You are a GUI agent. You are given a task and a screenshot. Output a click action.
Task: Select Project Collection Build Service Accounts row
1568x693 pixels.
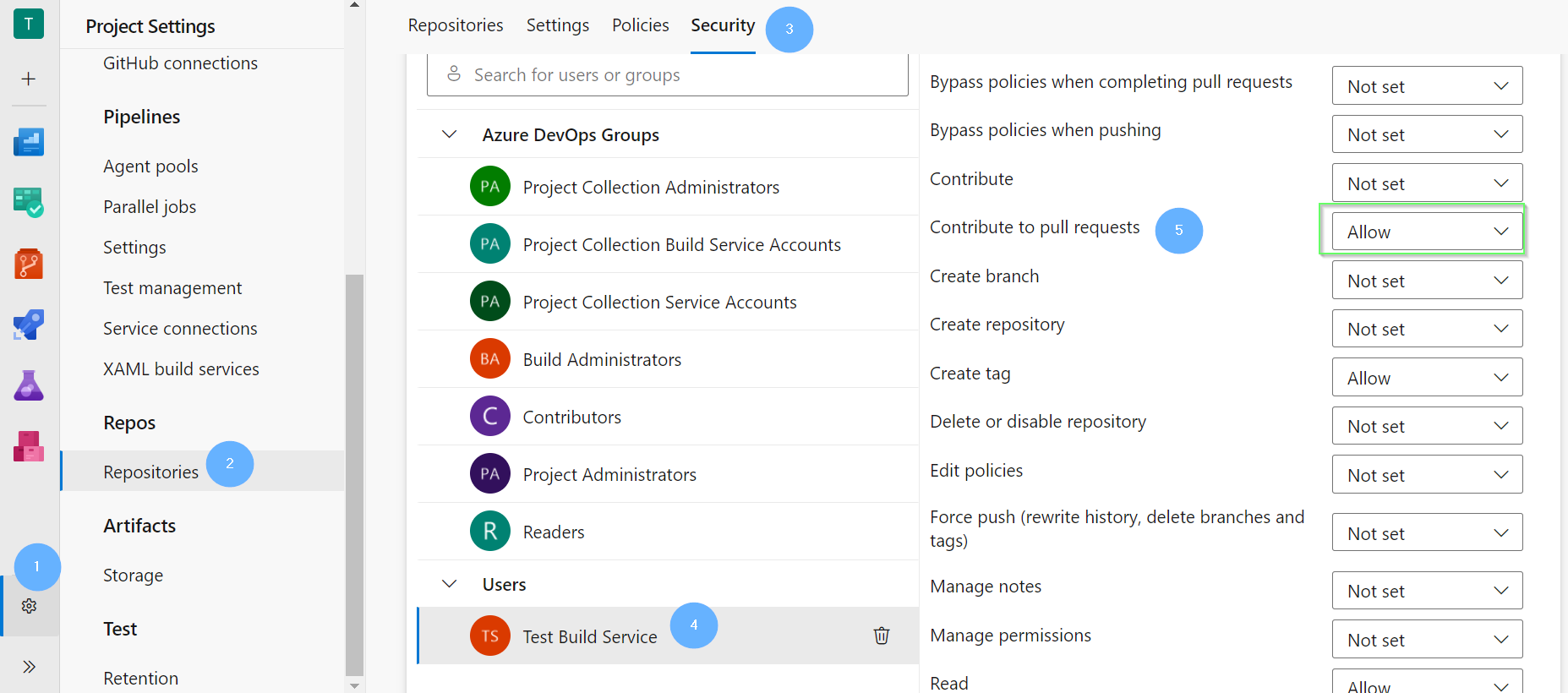tap(668, 244)
